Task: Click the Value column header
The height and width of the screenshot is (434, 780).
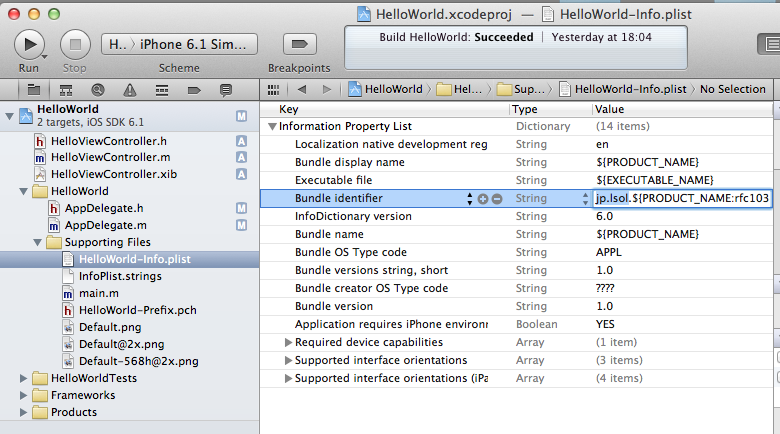Action: pos(609,109)
